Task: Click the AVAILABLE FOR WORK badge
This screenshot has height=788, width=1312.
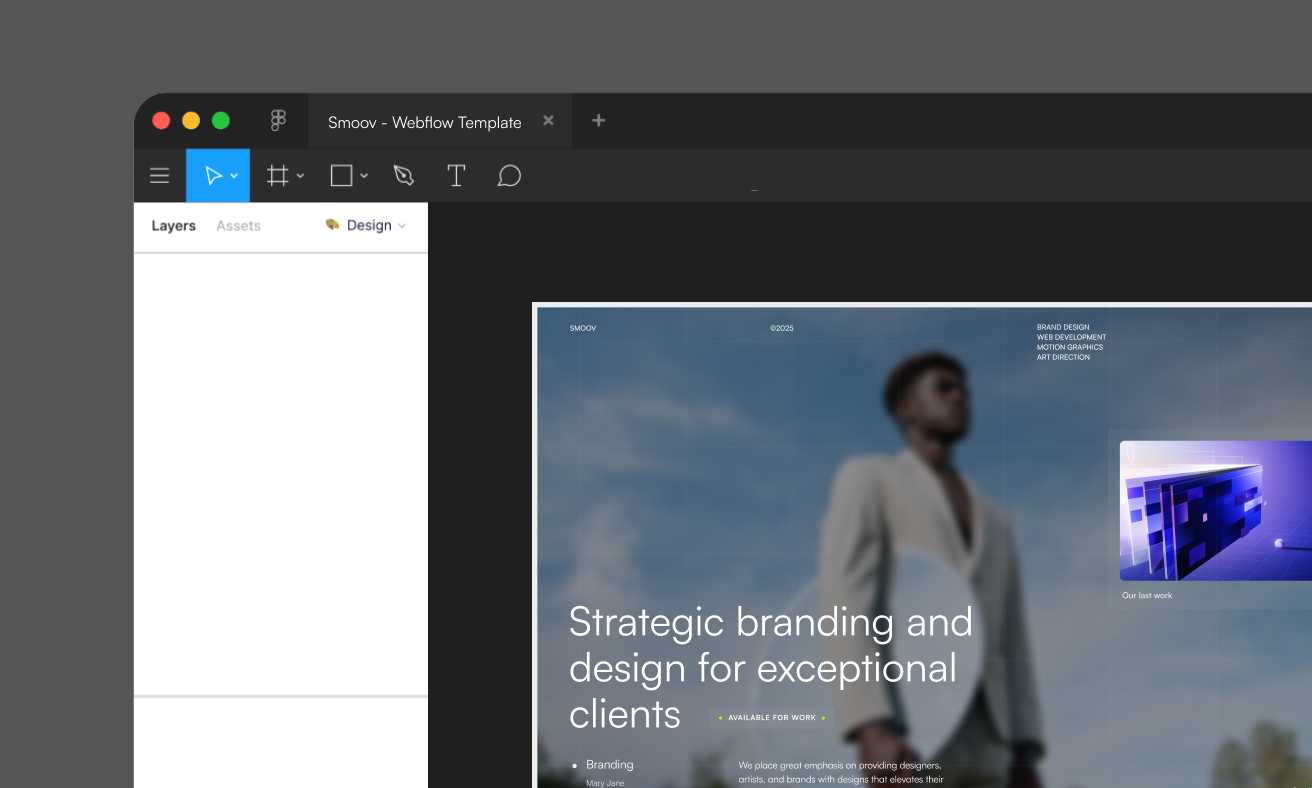Action: point(772,718)
